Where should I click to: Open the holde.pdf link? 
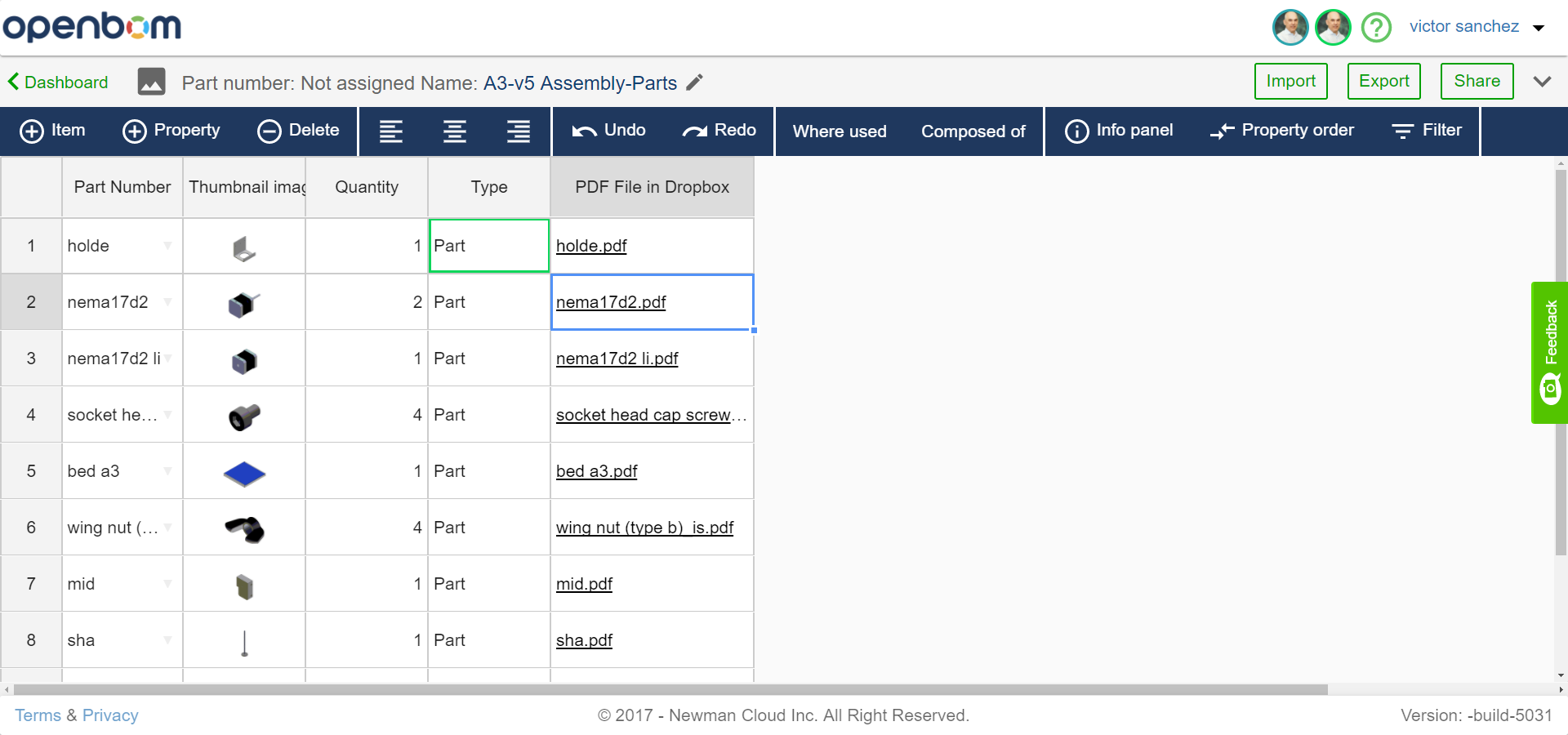[x=591, y=246]
